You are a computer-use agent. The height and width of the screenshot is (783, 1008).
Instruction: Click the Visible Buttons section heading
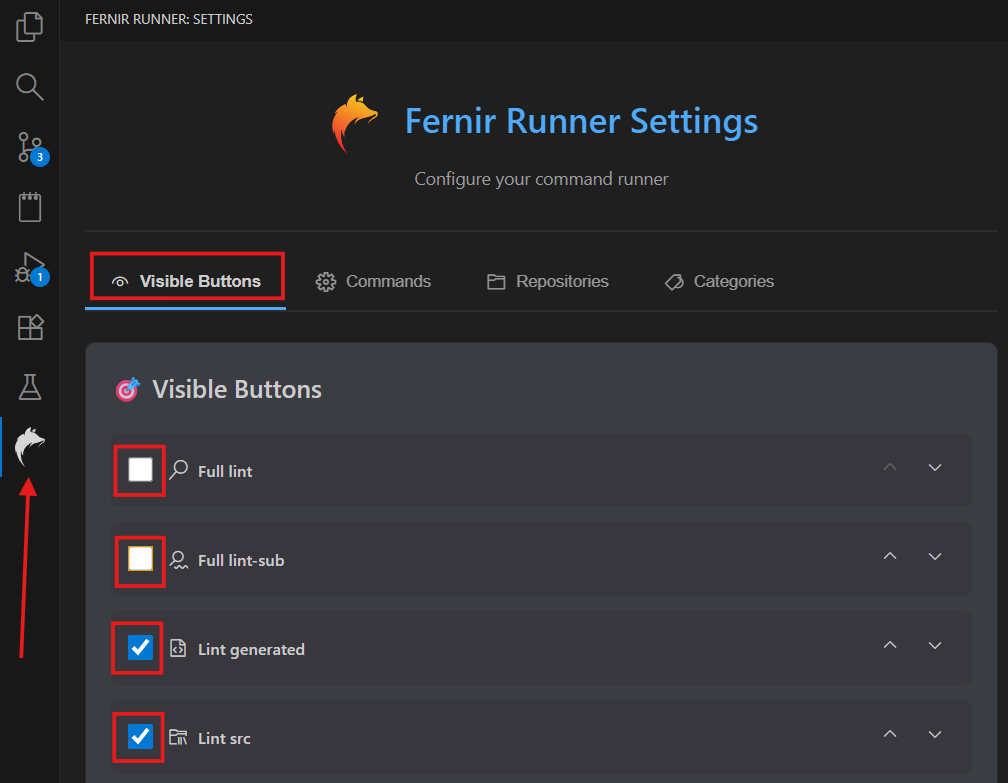237,390
